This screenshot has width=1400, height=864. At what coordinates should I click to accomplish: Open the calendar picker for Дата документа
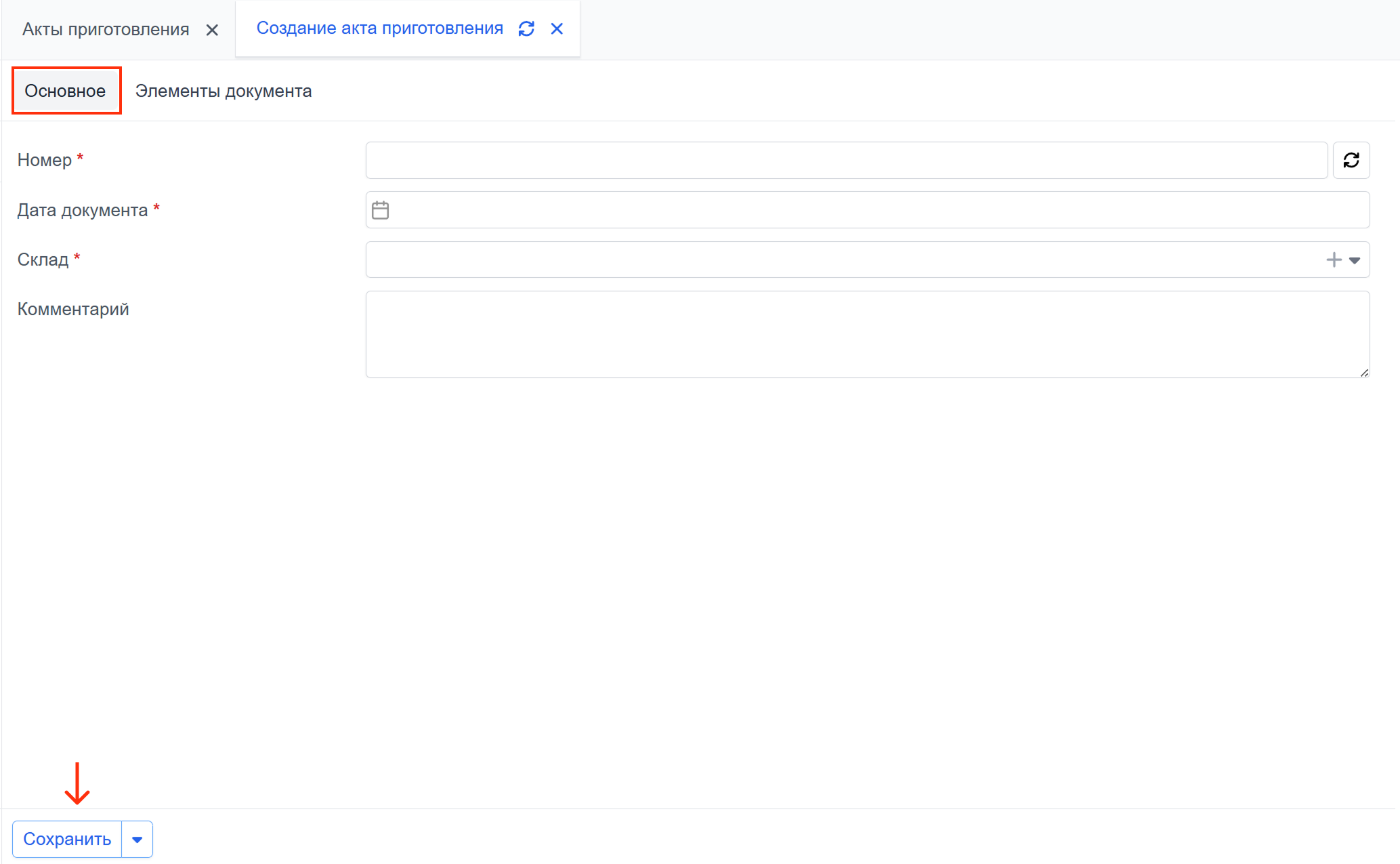pyautogui.click(x=381, y=210)
